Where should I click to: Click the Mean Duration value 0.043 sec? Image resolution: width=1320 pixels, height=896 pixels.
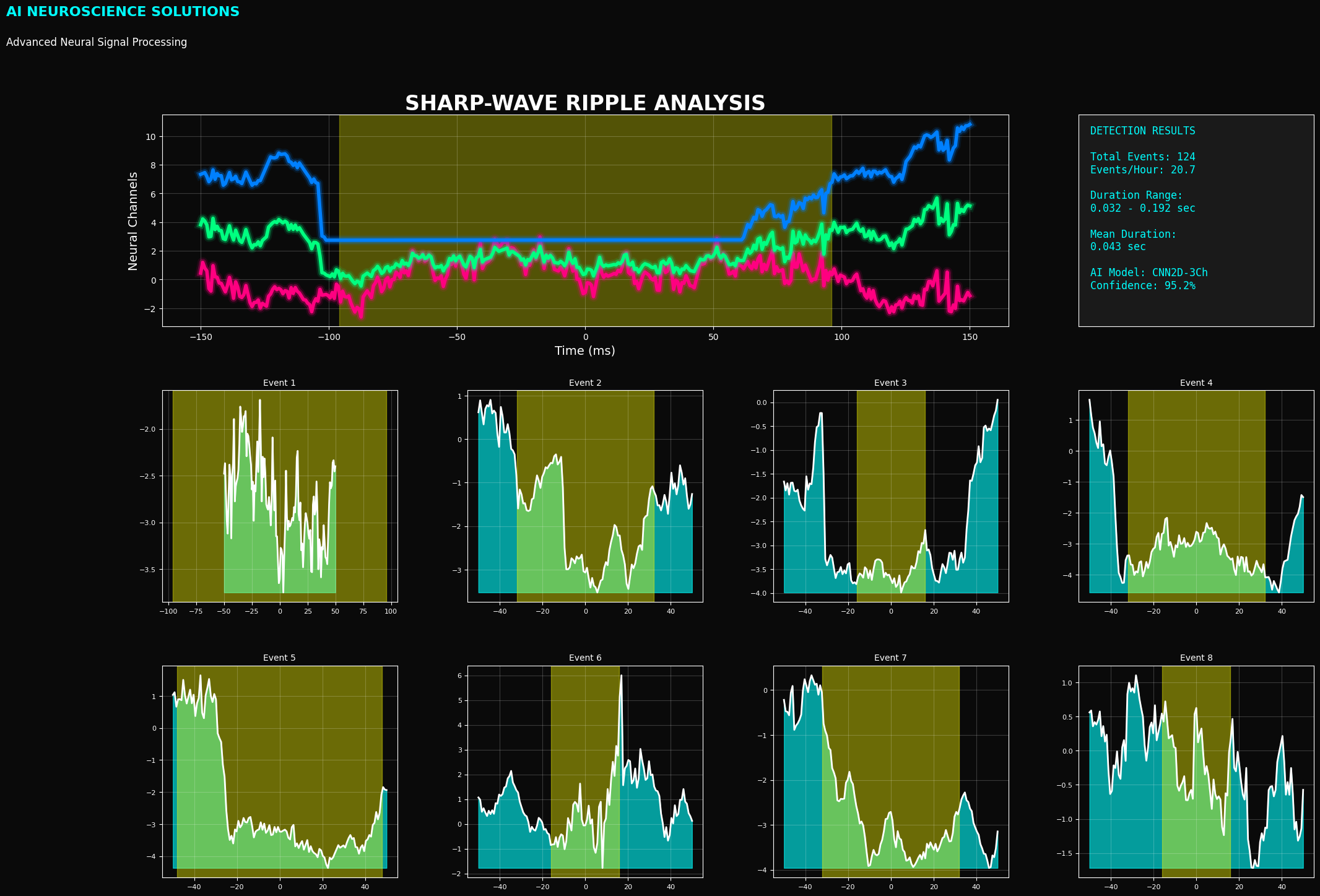1118,246
